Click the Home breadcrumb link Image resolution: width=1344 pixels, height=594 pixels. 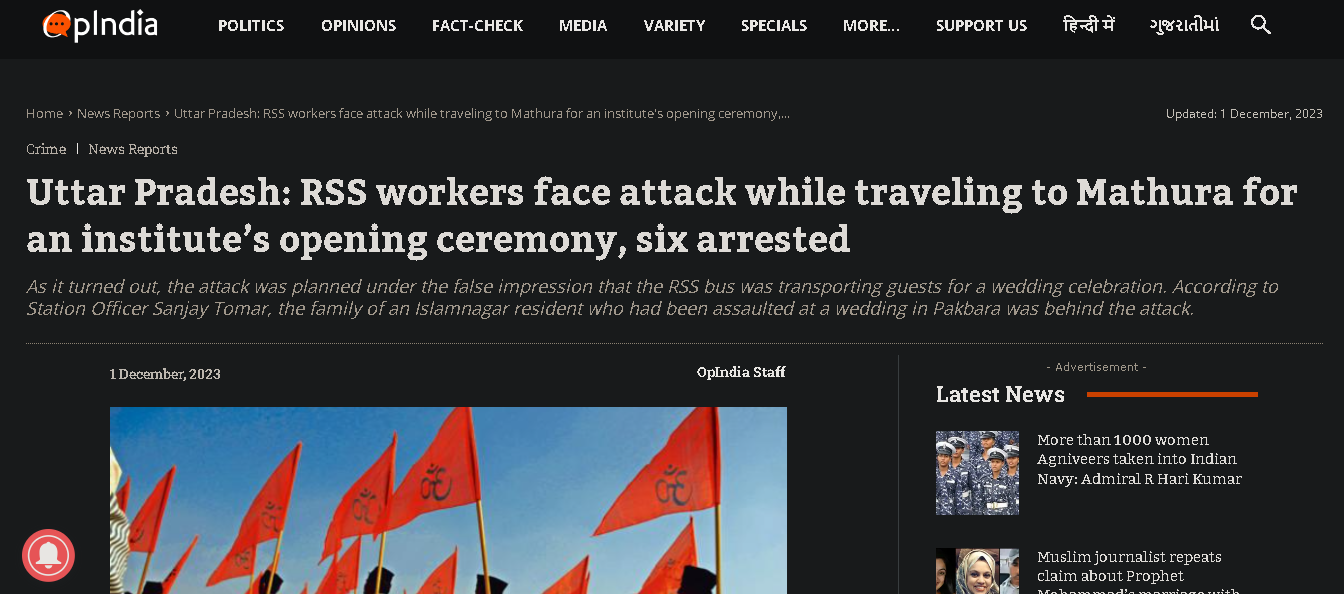tap(44, 114)
